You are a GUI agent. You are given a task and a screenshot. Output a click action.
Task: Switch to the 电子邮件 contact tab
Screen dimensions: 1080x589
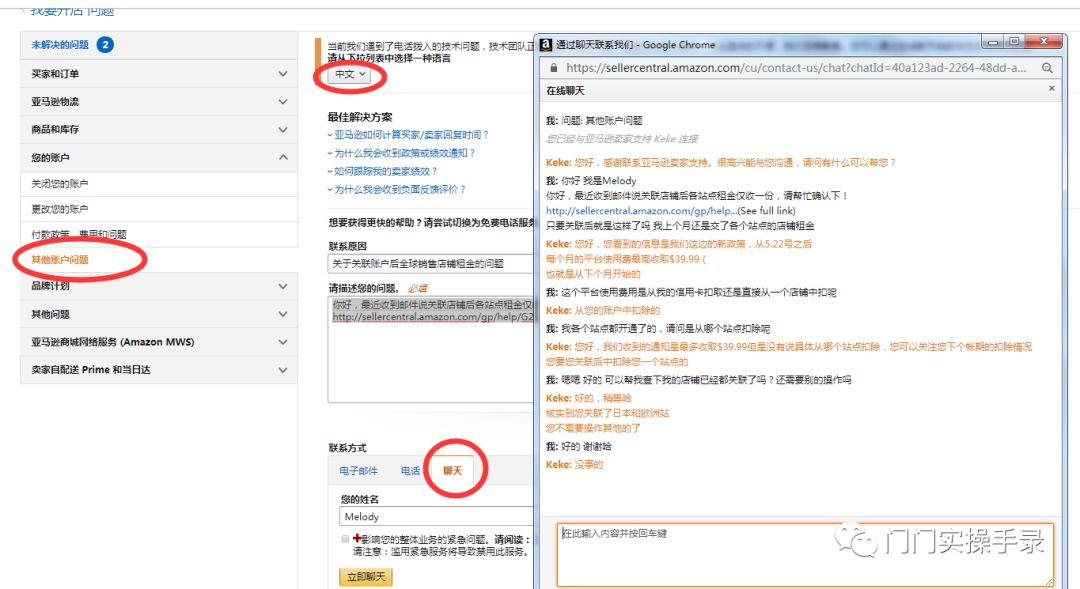pos(358,471)
